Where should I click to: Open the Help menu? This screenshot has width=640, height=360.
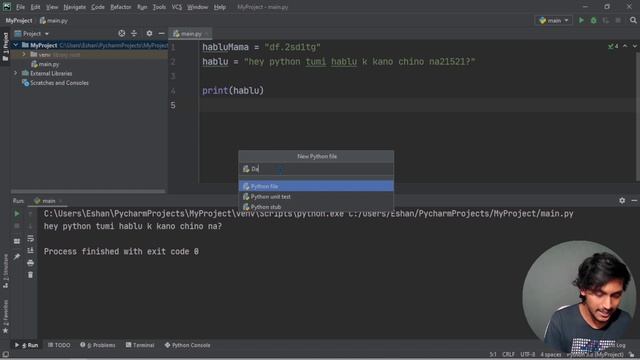pyautogui.click(x=220, y=7)
